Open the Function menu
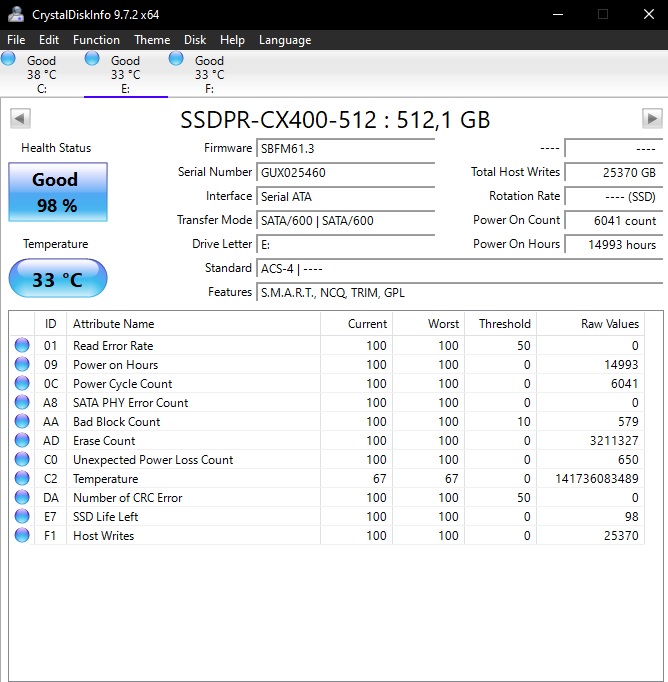 click(x=96, y=40)
